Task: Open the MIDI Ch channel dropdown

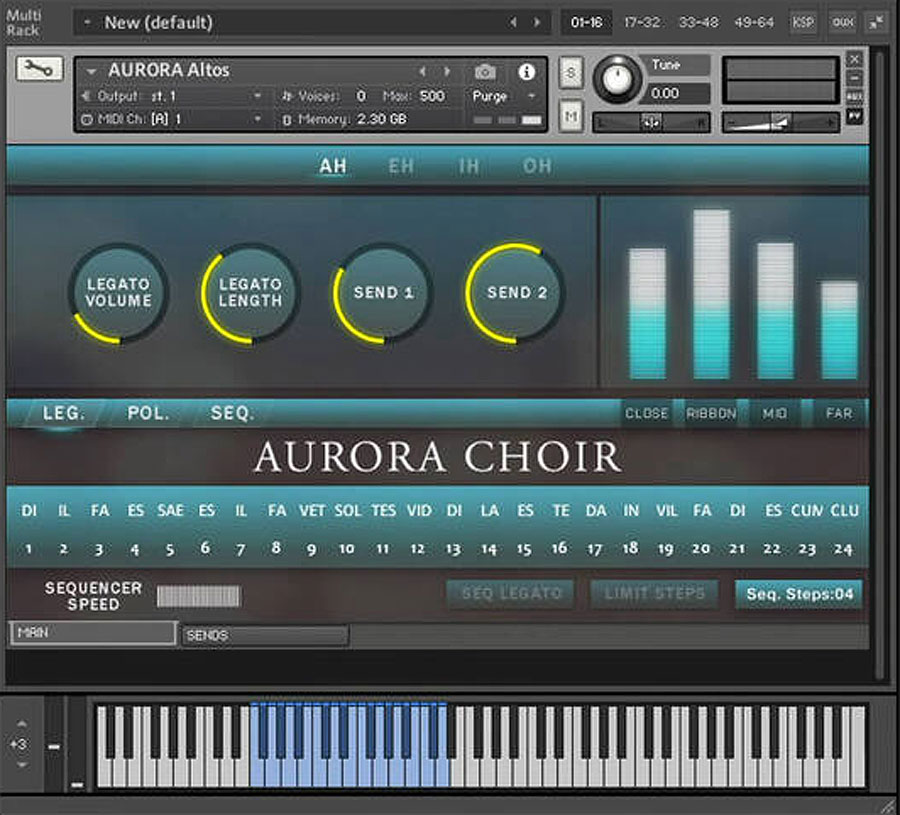Action: (174, 119)
